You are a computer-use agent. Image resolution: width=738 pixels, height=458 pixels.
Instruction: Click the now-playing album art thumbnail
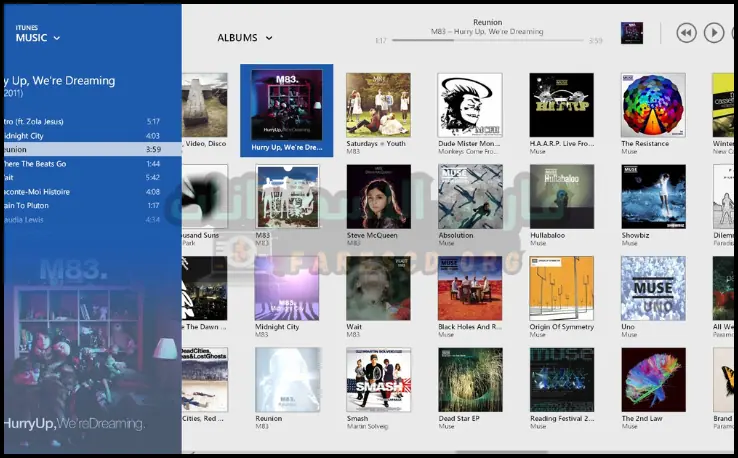coord(632,33)
